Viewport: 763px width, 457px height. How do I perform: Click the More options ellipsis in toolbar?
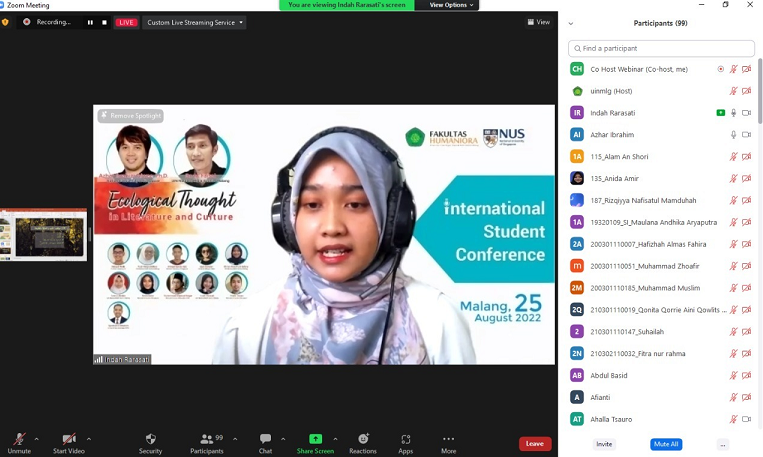coord(448,441)
